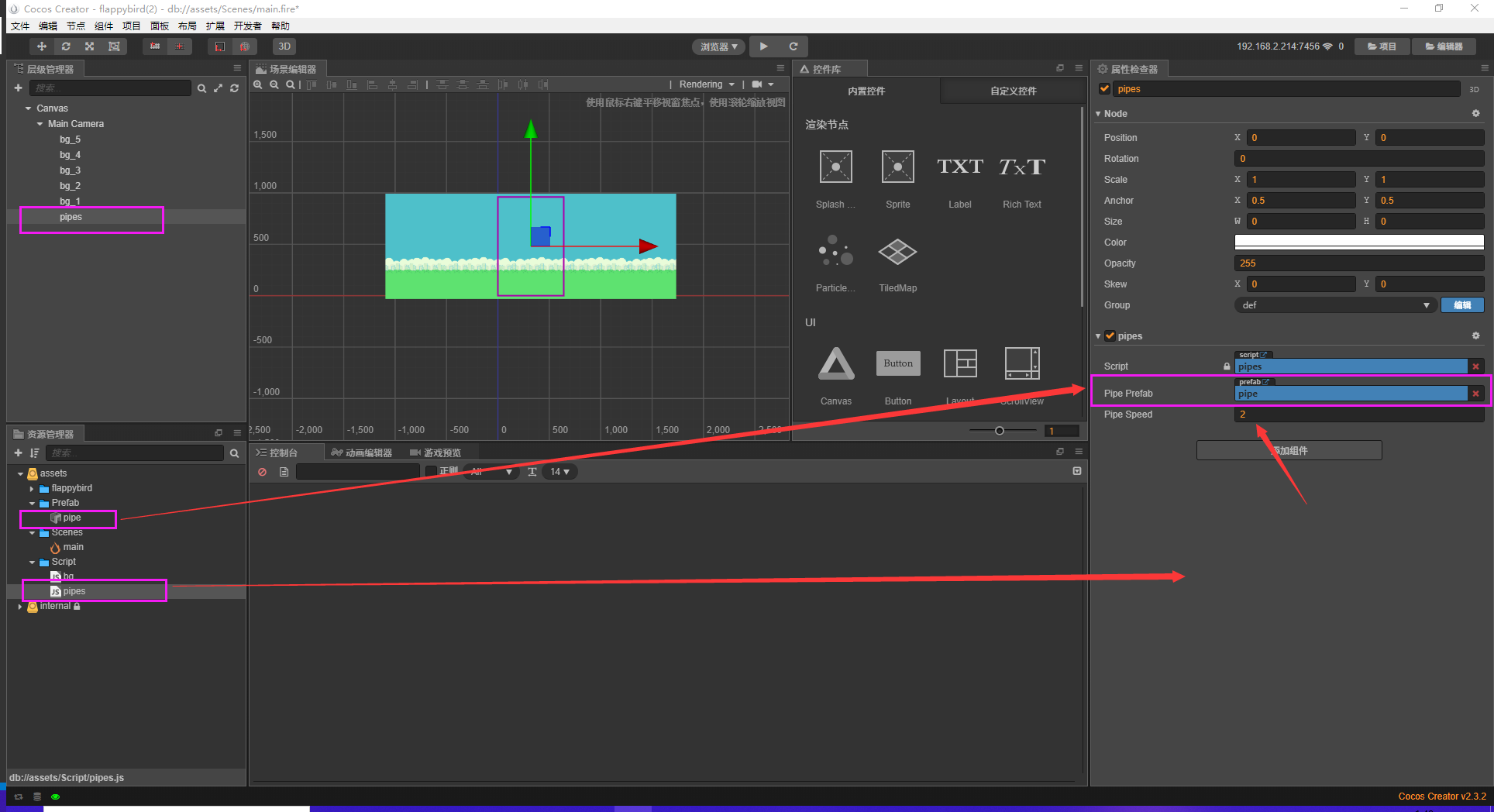Viewport: 1494px width, 812px height.
Task: Open the 编辑器 folder button
Action: tap(1444, 46)
